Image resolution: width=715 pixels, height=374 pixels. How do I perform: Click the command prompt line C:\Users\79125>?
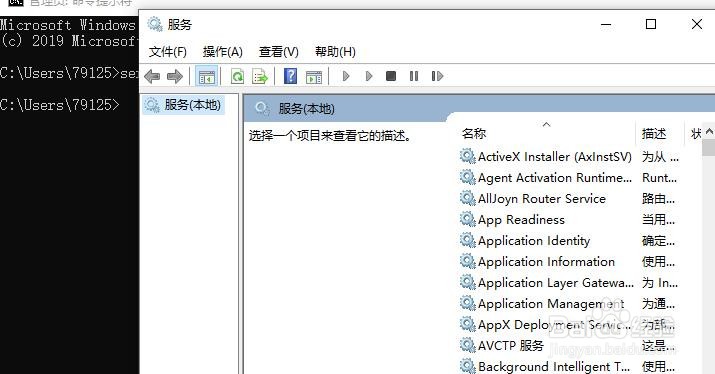(x=60, y=105)
